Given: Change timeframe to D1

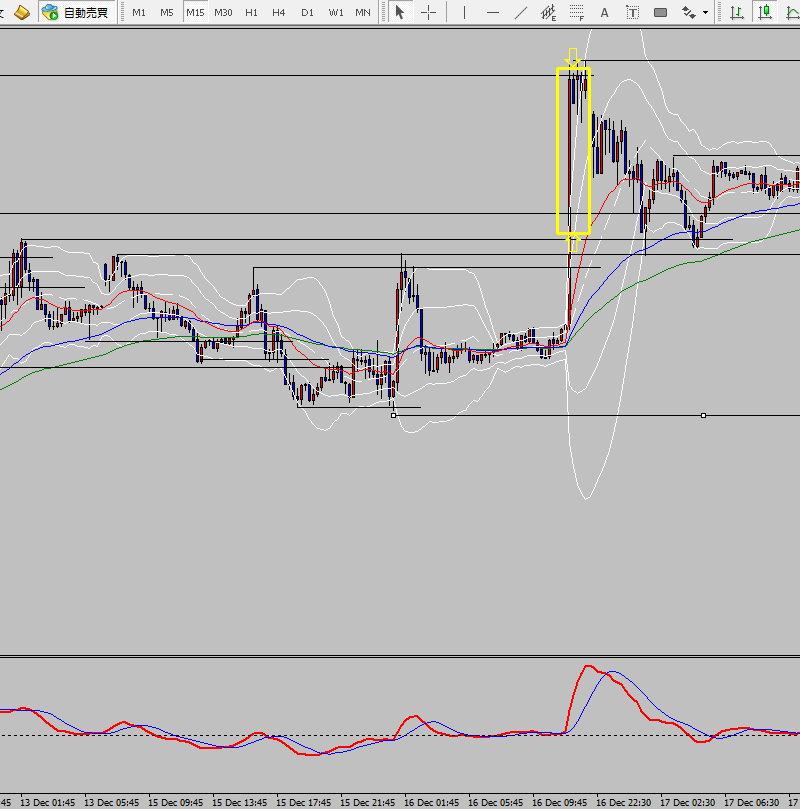Looking at the screenshot, I should coord(308,12).
